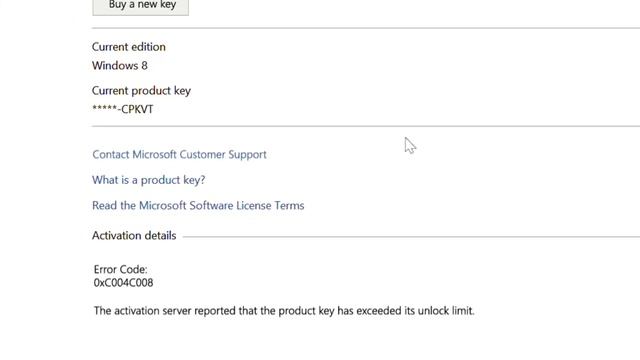Click the Activation details heading

pos(134,236)
